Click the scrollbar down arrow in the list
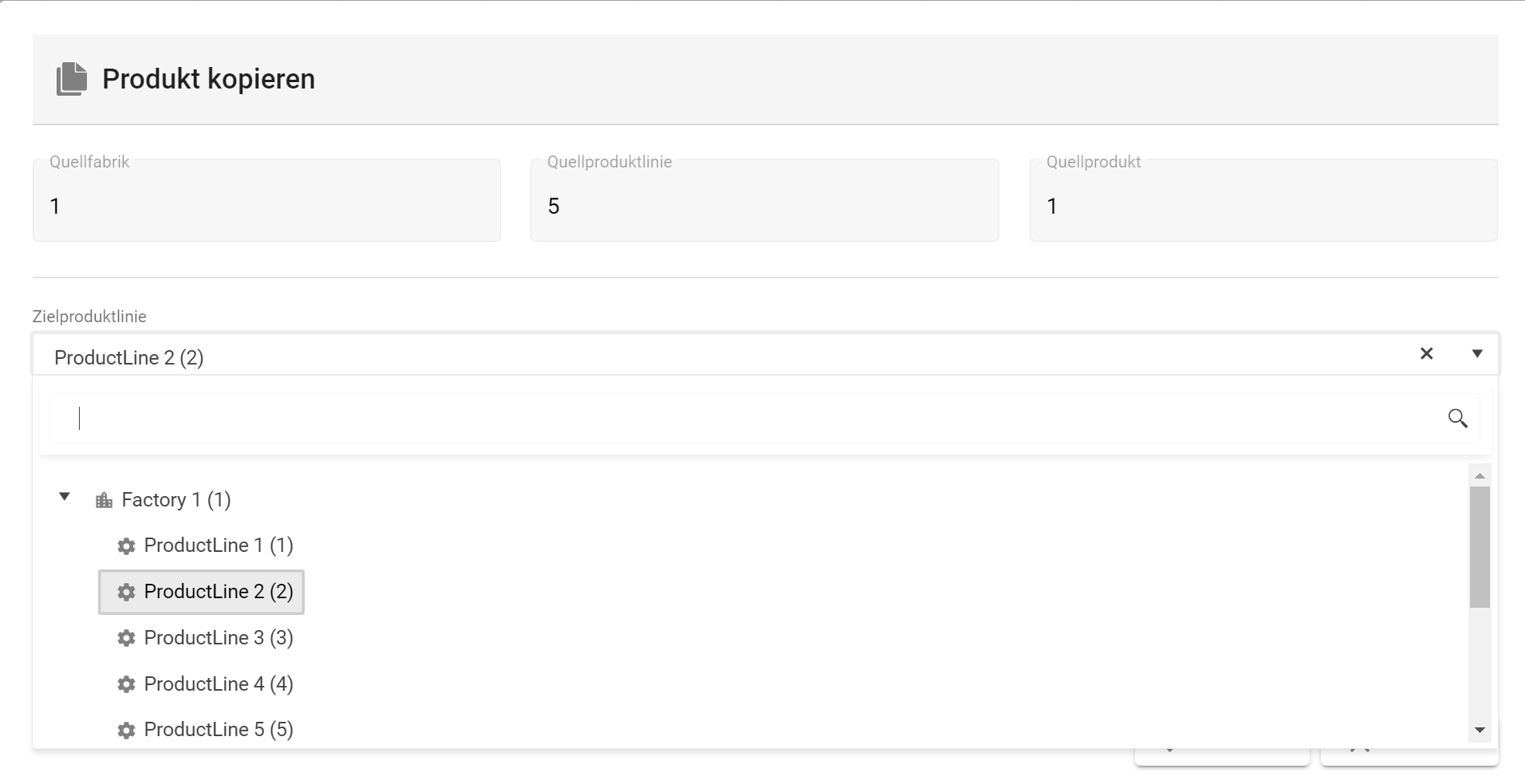Screen dimensions: 1525x784 click(x=1480, y=730)
